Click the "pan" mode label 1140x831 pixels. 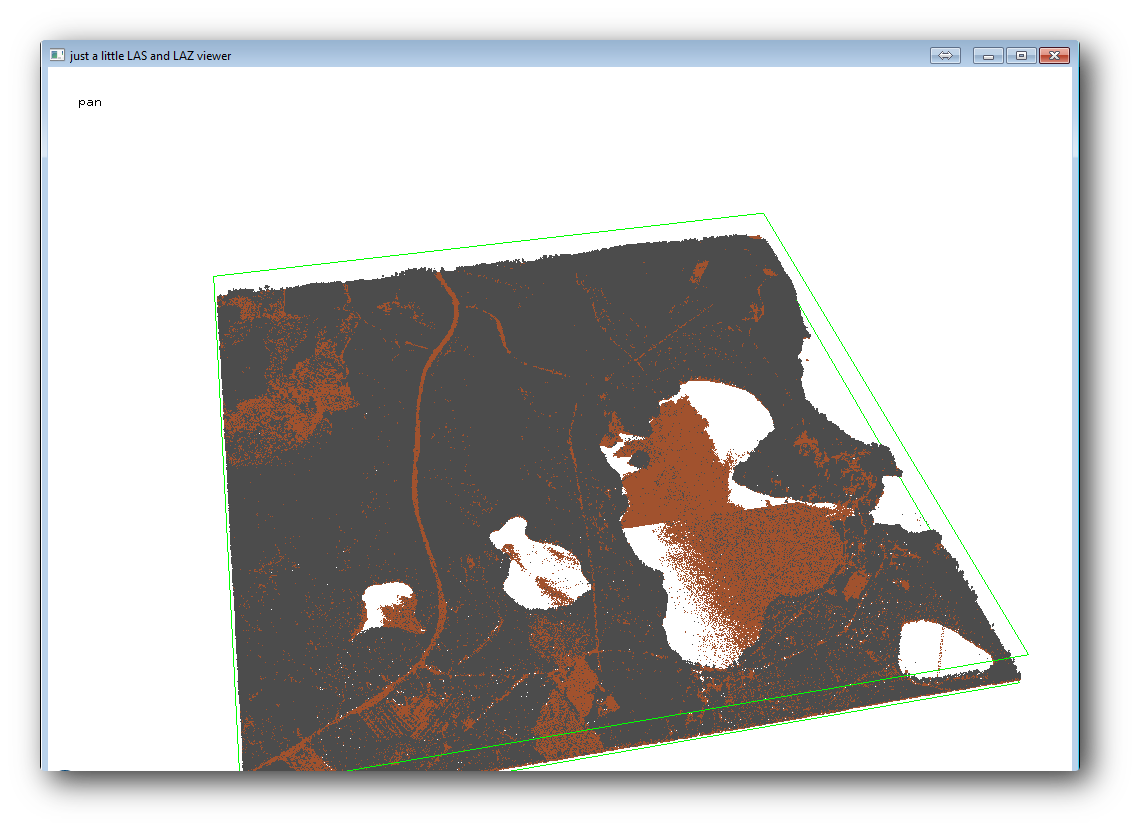(90, 102)
